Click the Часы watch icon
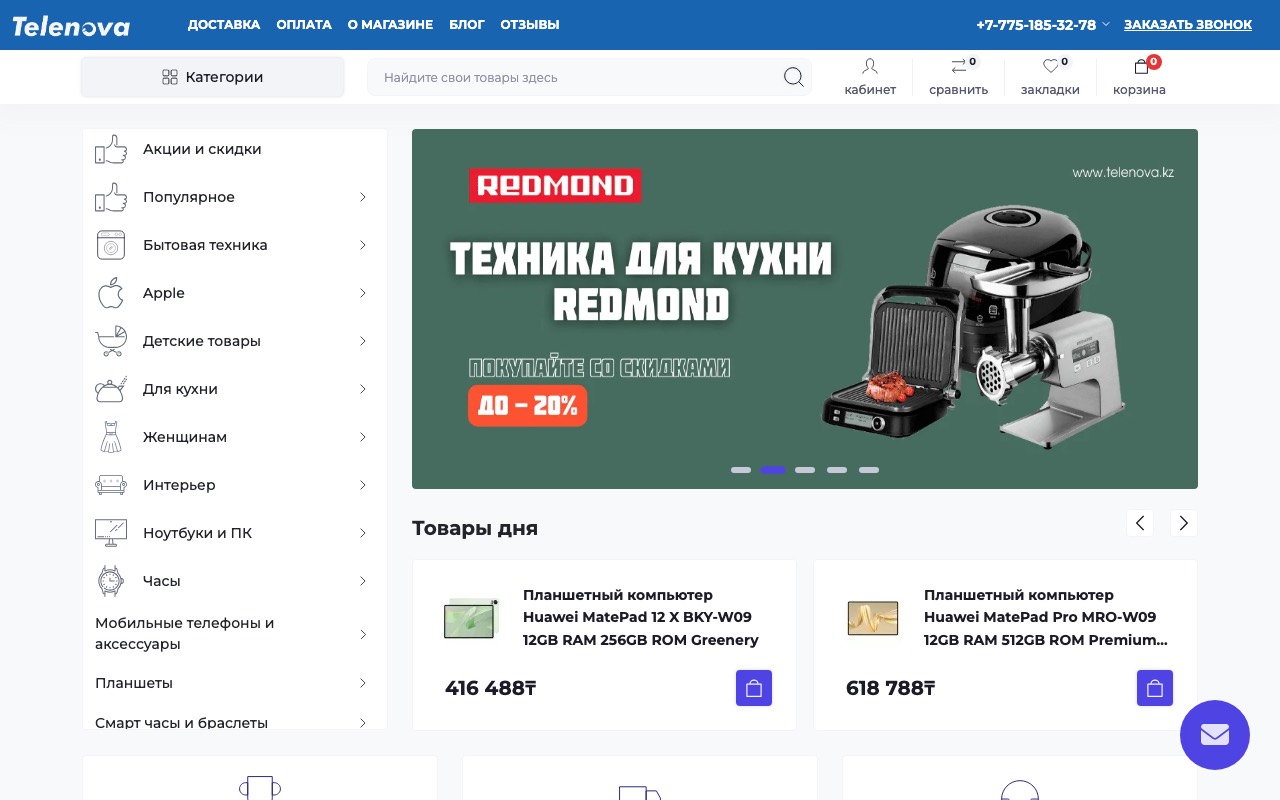Image resolution: width=1280 pixels, height=800 pixels. [x=111, y=581]
